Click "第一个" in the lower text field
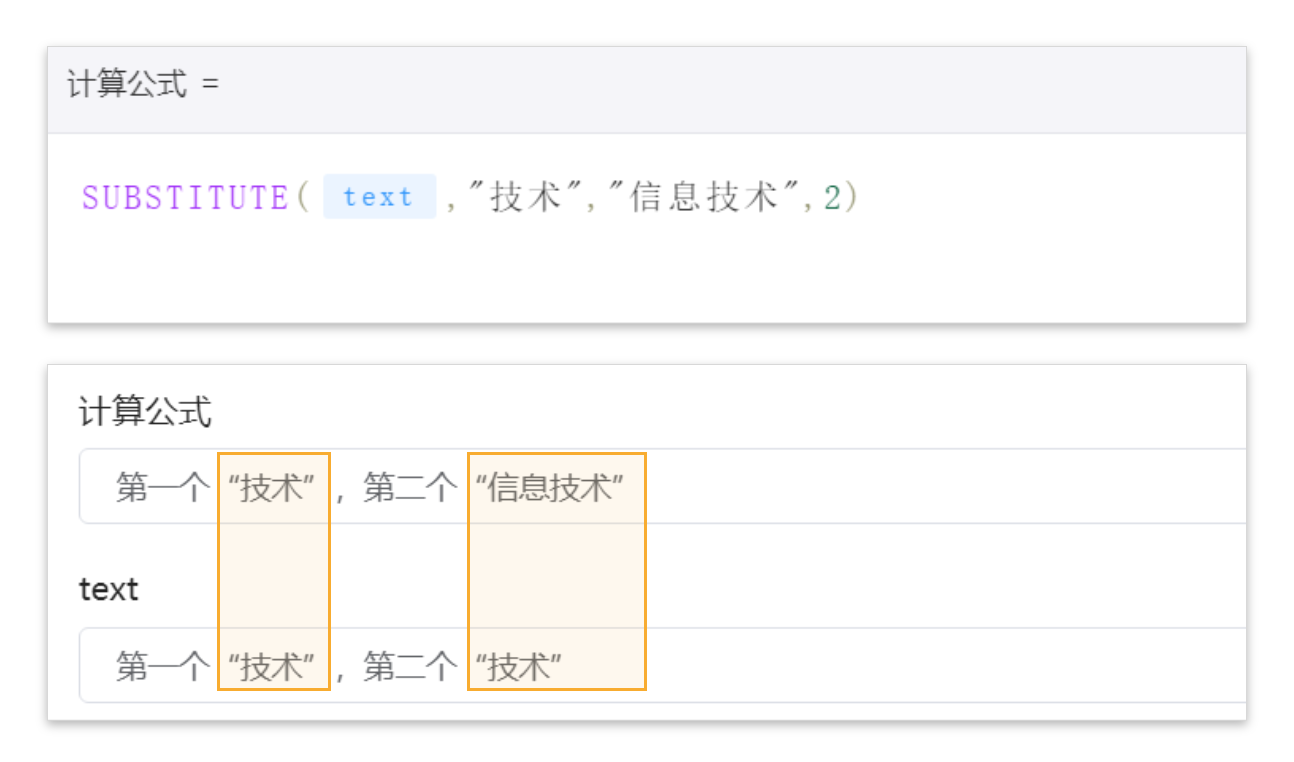Screen dimensions: 1294x762 click(x=163, y=666)
